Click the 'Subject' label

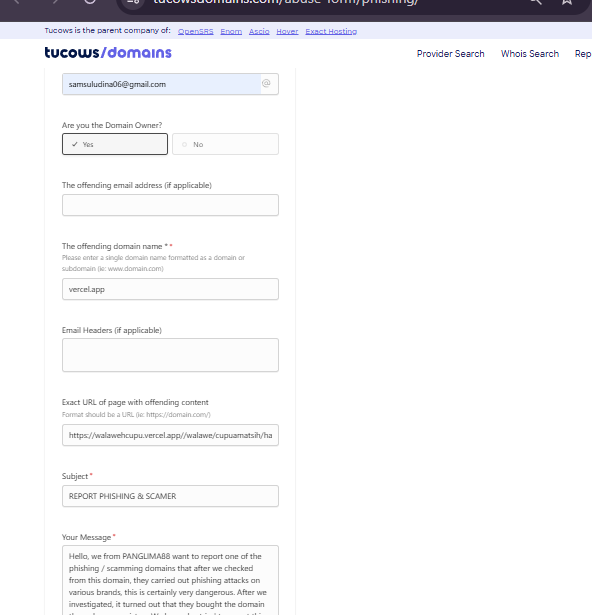75,476
